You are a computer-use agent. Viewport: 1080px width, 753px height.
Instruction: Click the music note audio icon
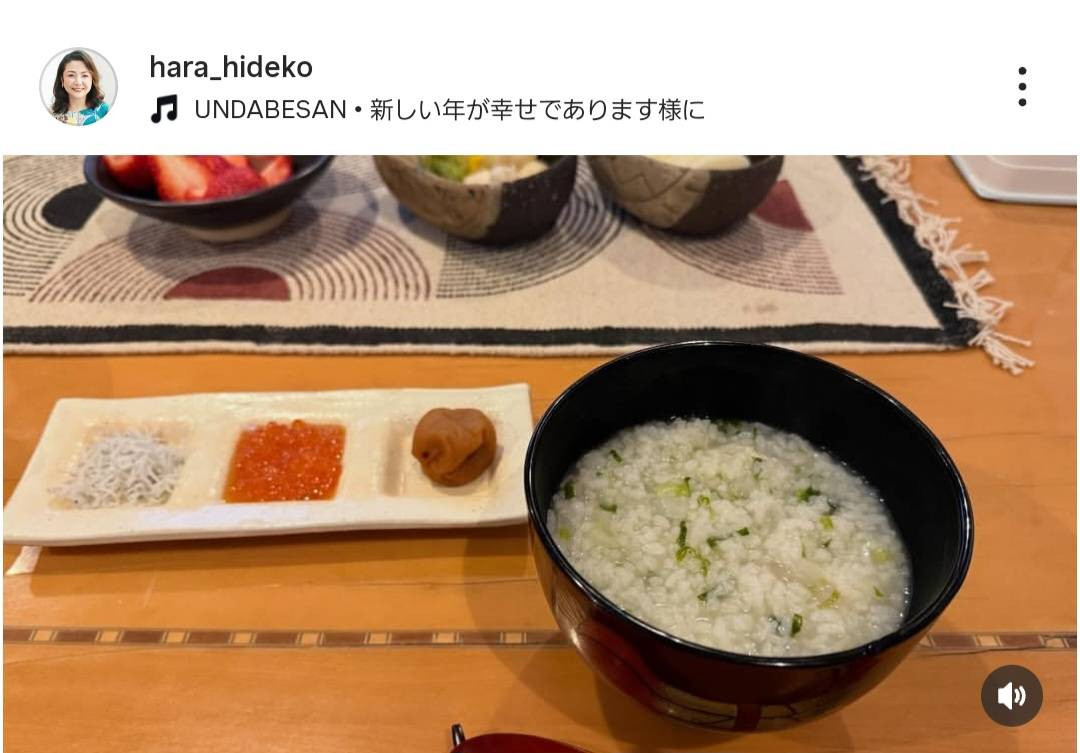point(164,109)
